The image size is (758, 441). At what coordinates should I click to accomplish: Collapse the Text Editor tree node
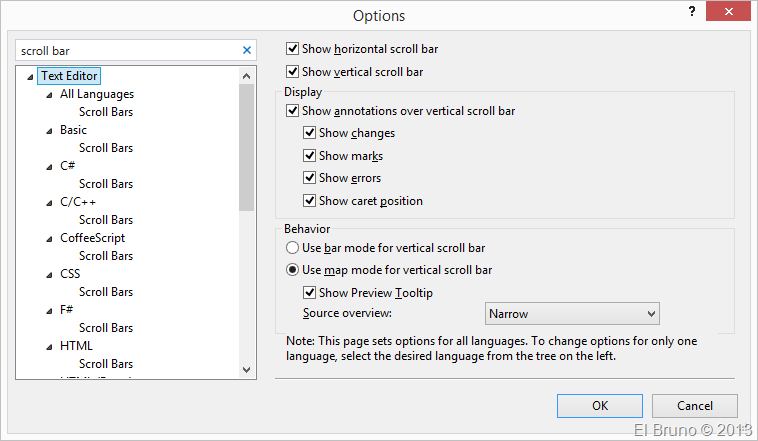coord(31,76)
